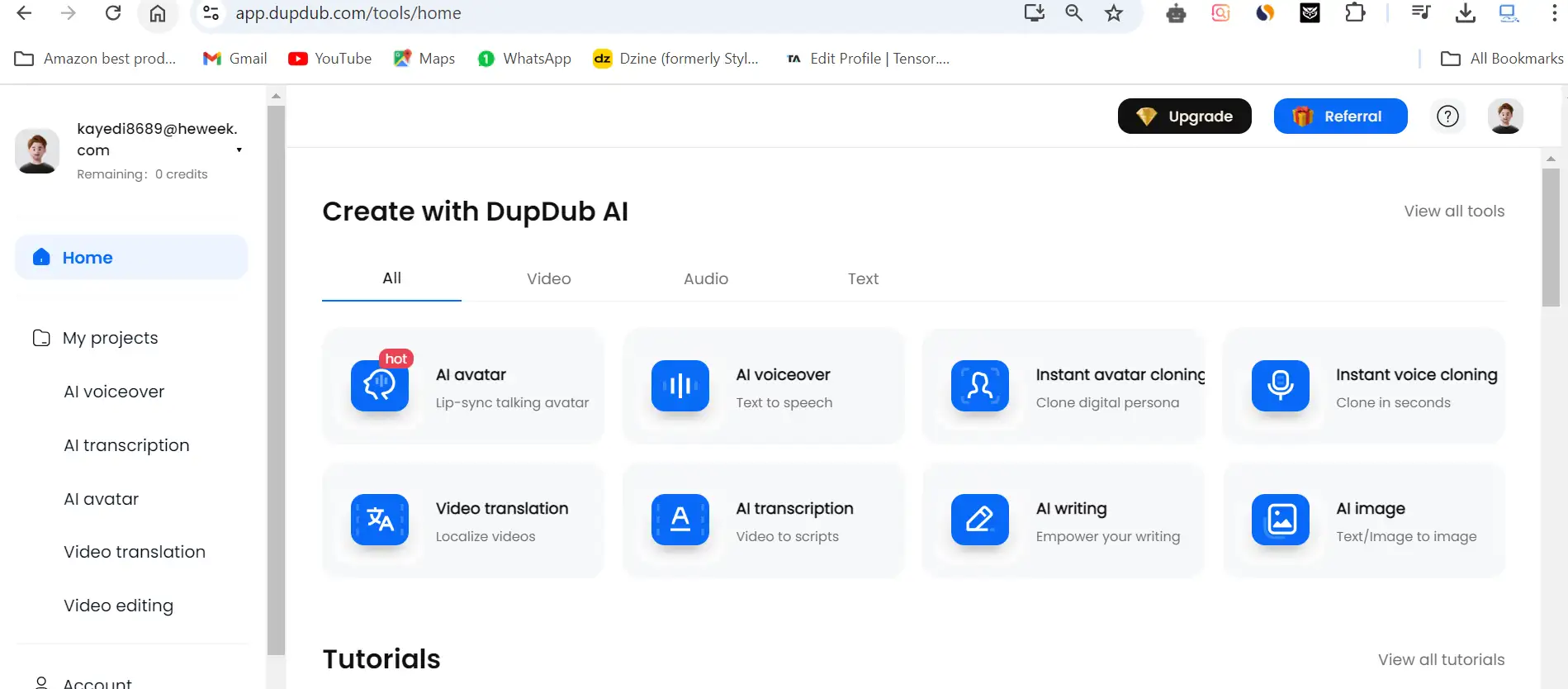Click the browser home icon
The width and height of the screenshot is (1568, 689).
point(158,13)
